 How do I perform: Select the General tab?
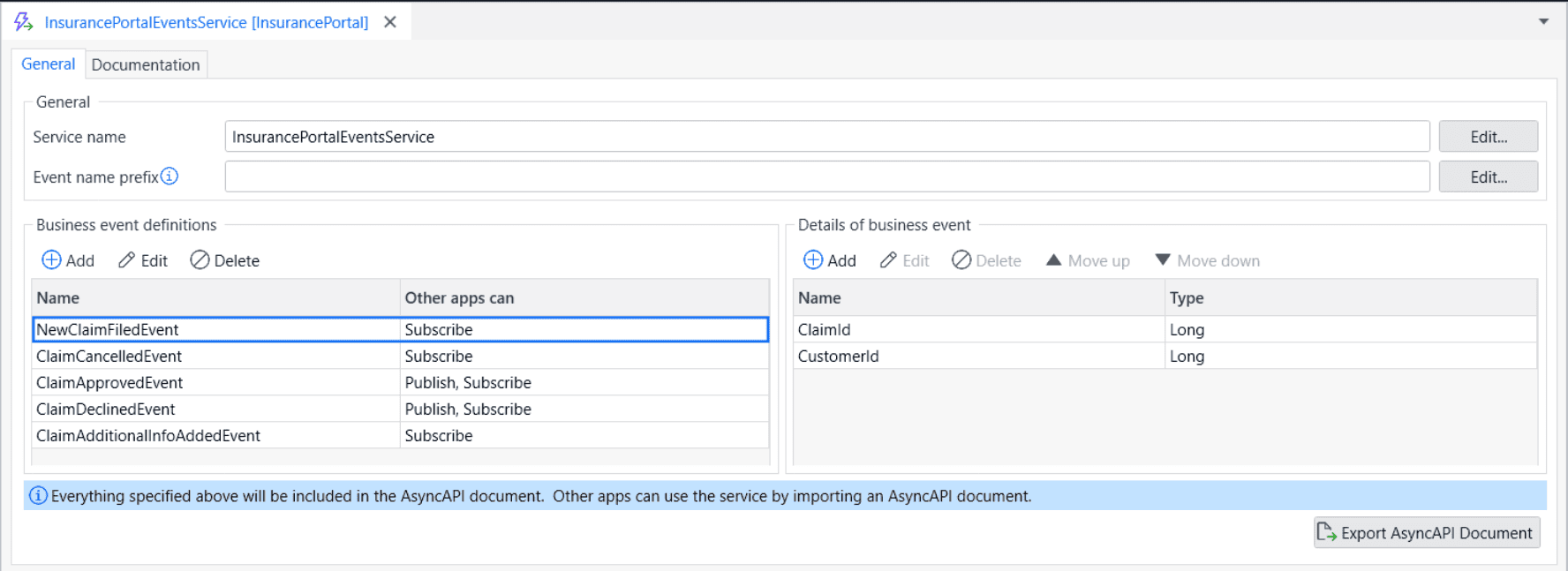(x=49, y=64)
